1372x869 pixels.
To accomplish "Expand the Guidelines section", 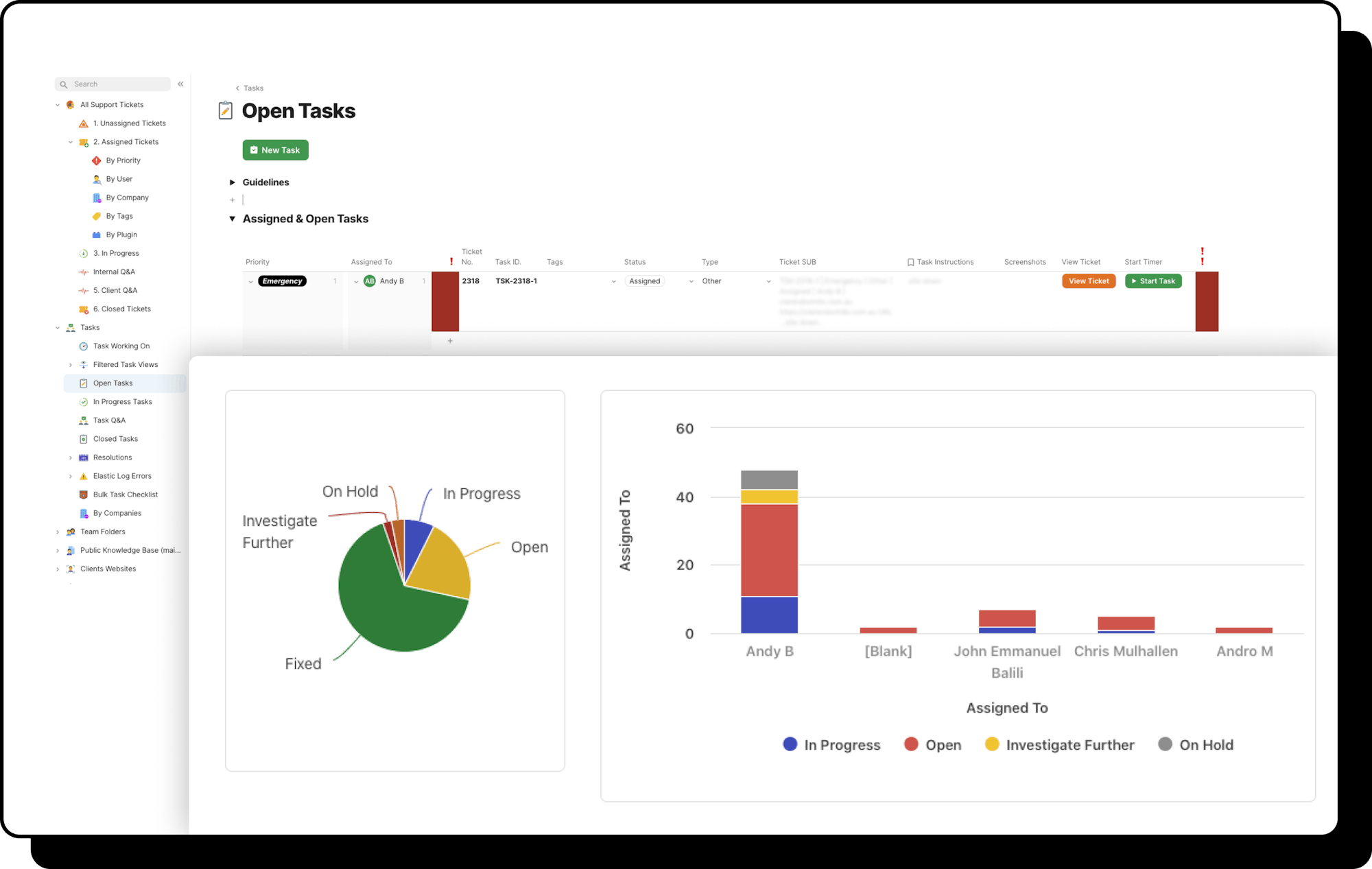I will 233,182.
